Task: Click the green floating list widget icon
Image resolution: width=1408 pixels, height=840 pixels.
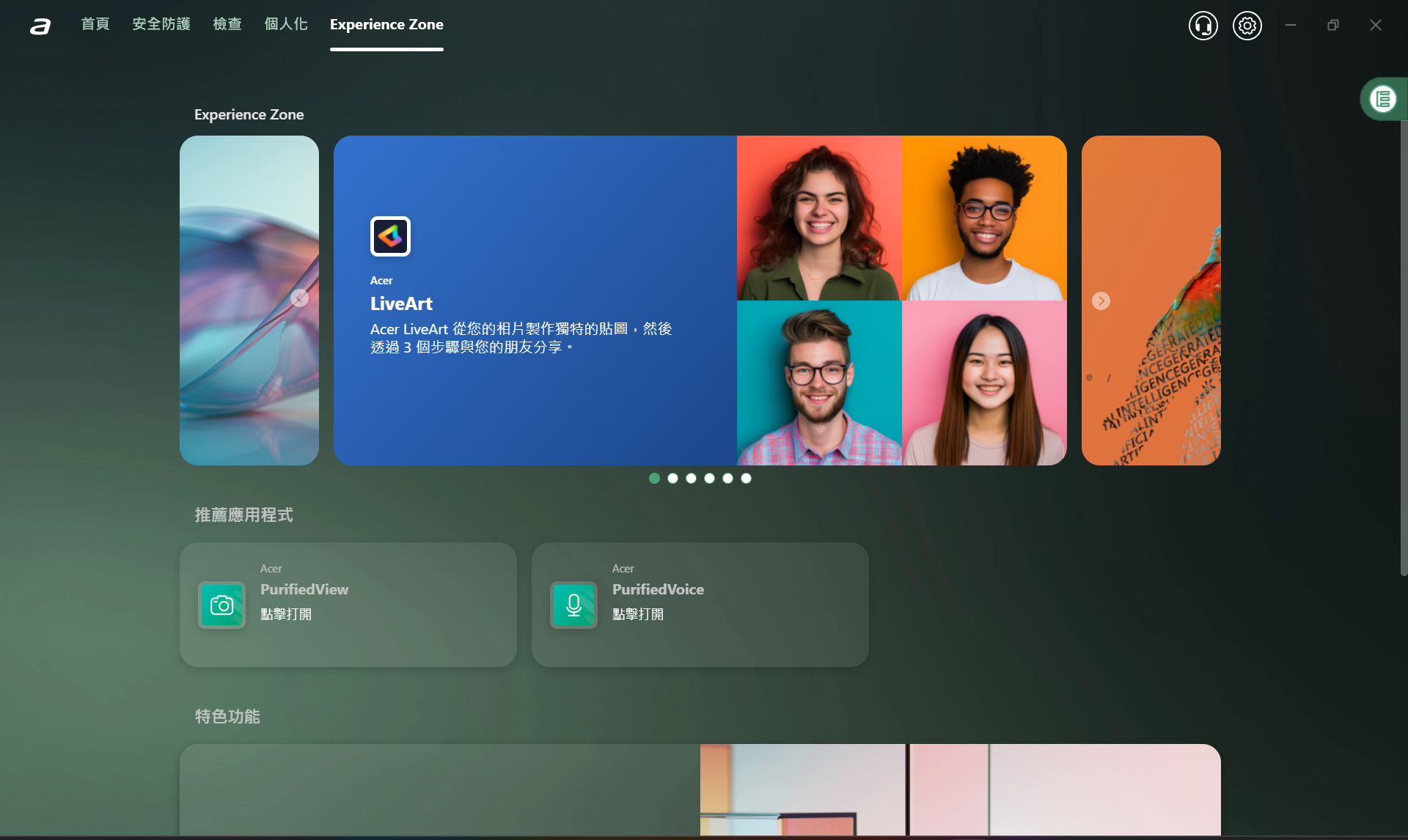Action: [1382, 99]
